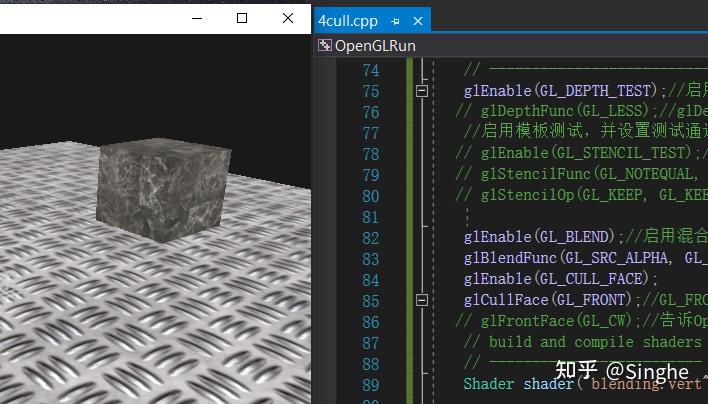708x404 pixels.
Task: Collapse the code block at line 85
Action: pyautogui.click(x=422, y=300)
